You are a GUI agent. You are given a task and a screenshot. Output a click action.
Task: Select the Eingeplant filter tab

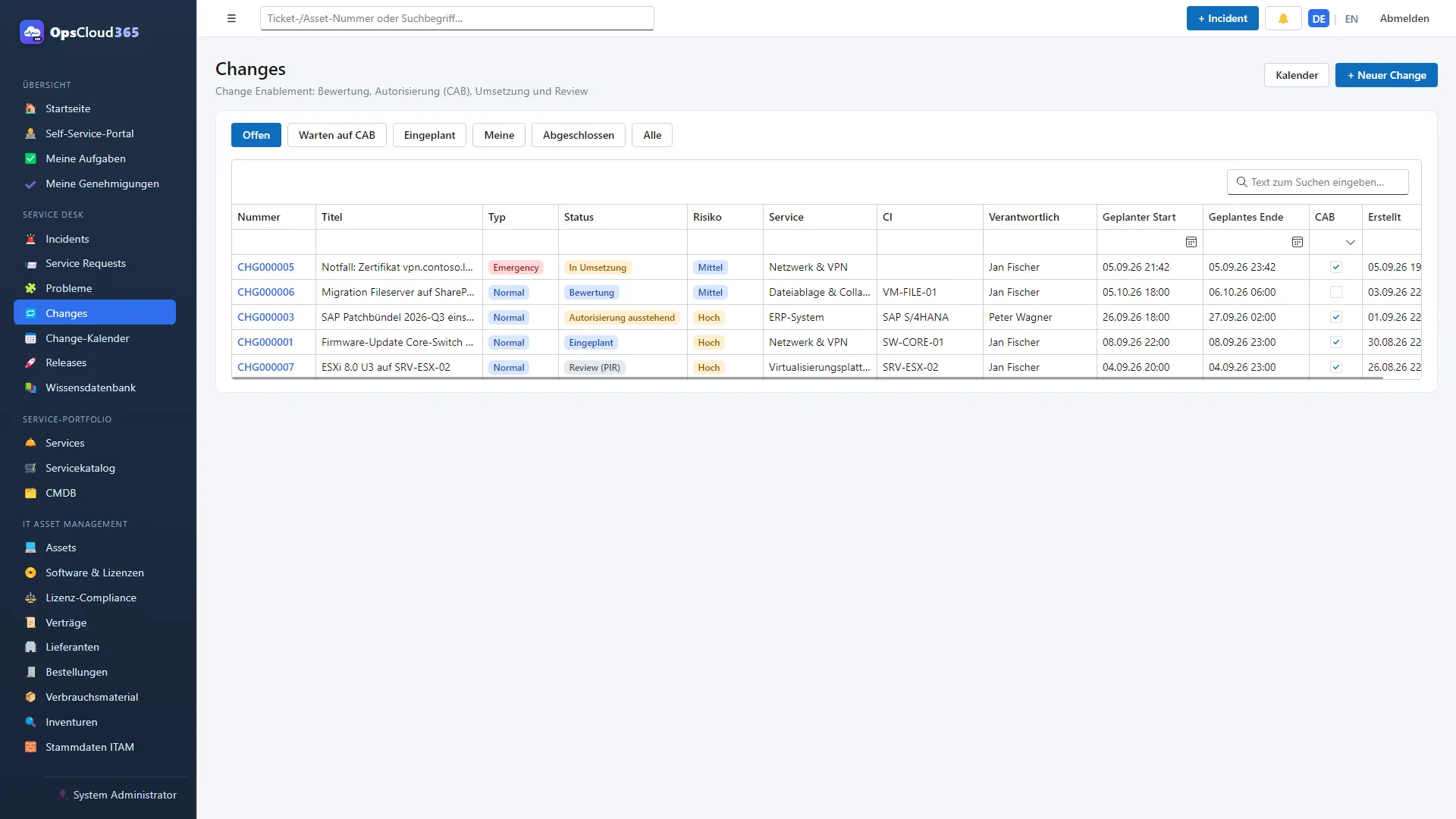click(429, 135)
